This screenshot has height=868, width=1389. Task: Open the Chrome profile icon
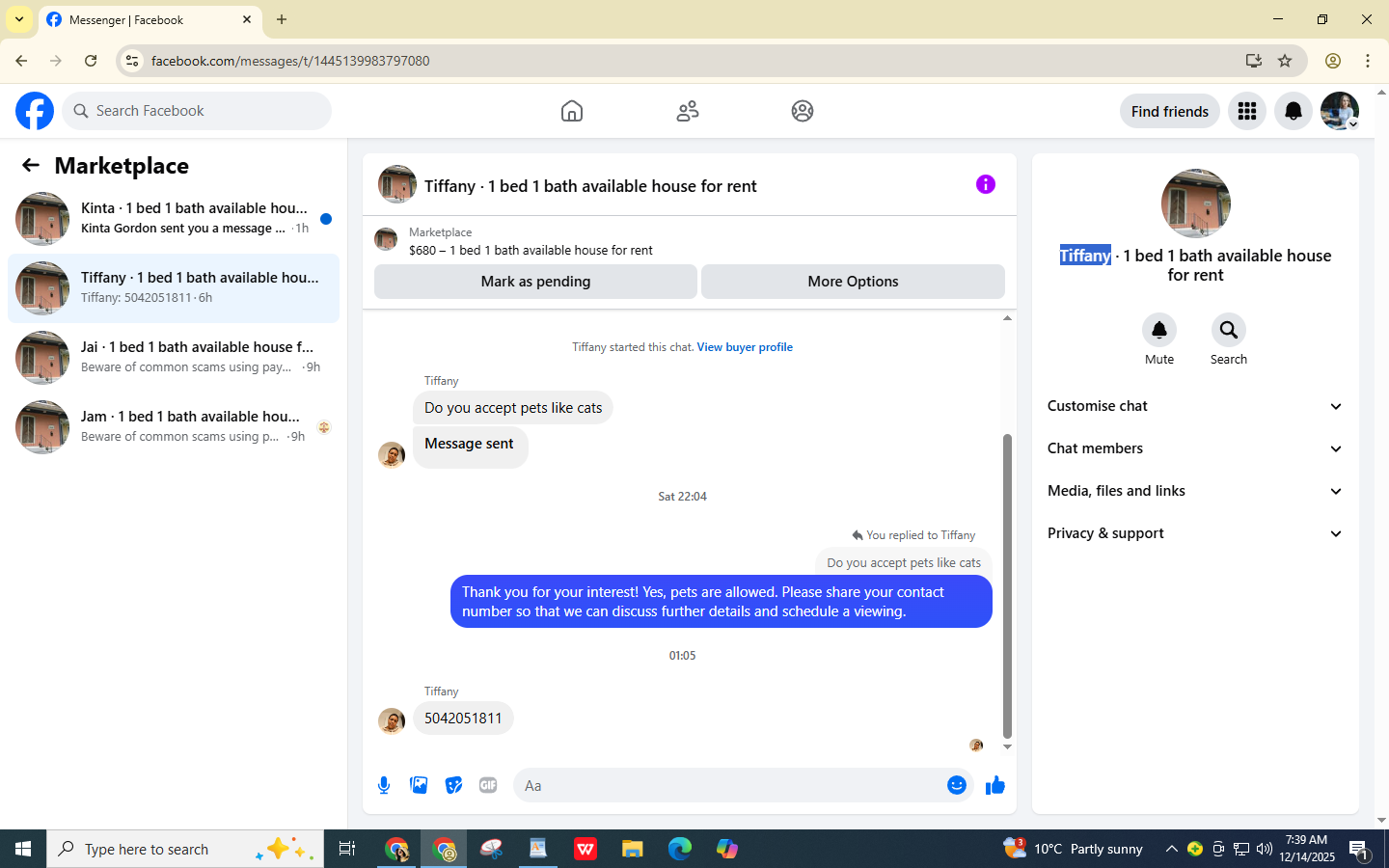click(x=1333, y=61)
